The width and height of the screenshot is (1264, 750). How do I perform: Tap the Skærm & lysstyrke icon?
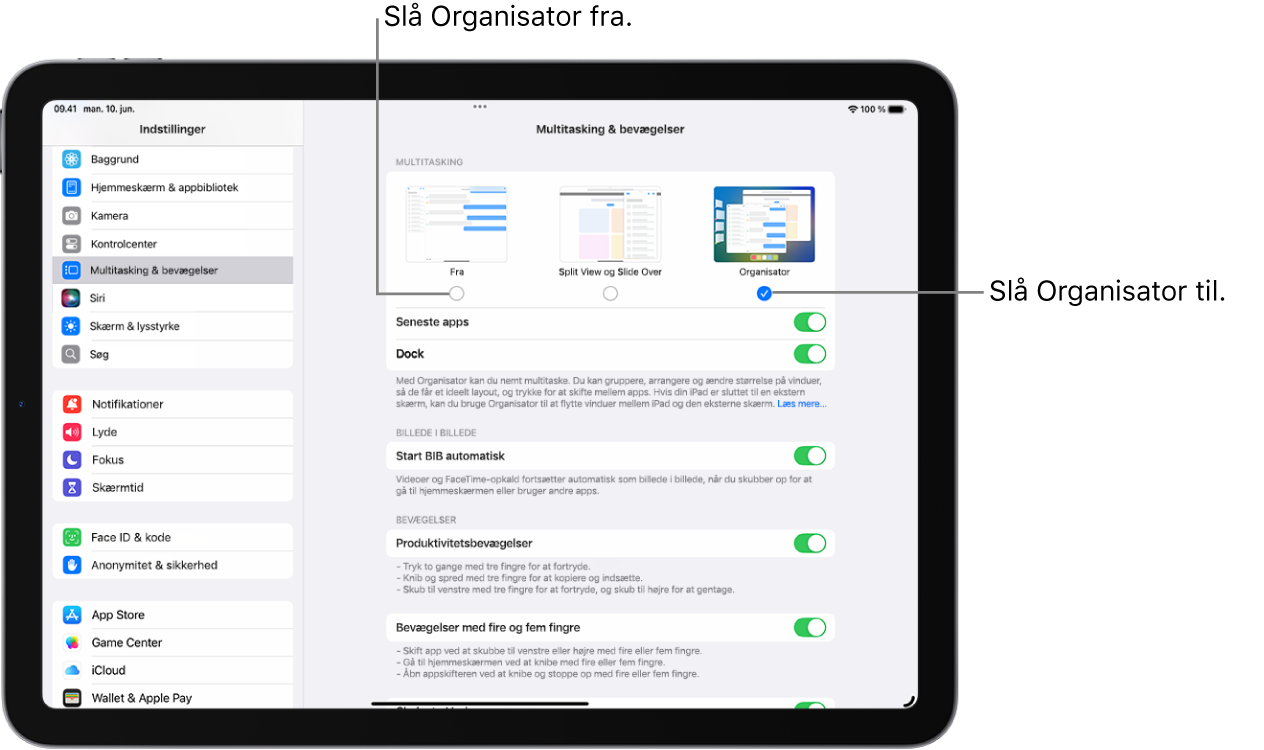click(71, 326)
